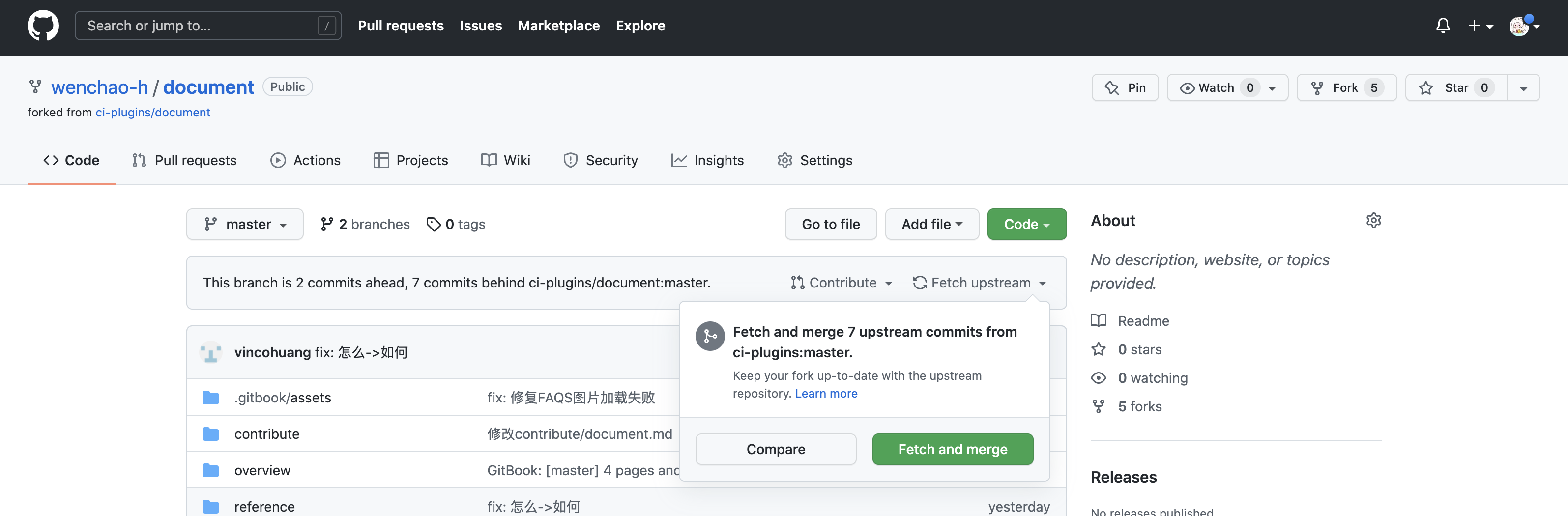Screen dimensions: 1568x516
Task: Click the vincohuang commit author avatar
Action: 210,353
